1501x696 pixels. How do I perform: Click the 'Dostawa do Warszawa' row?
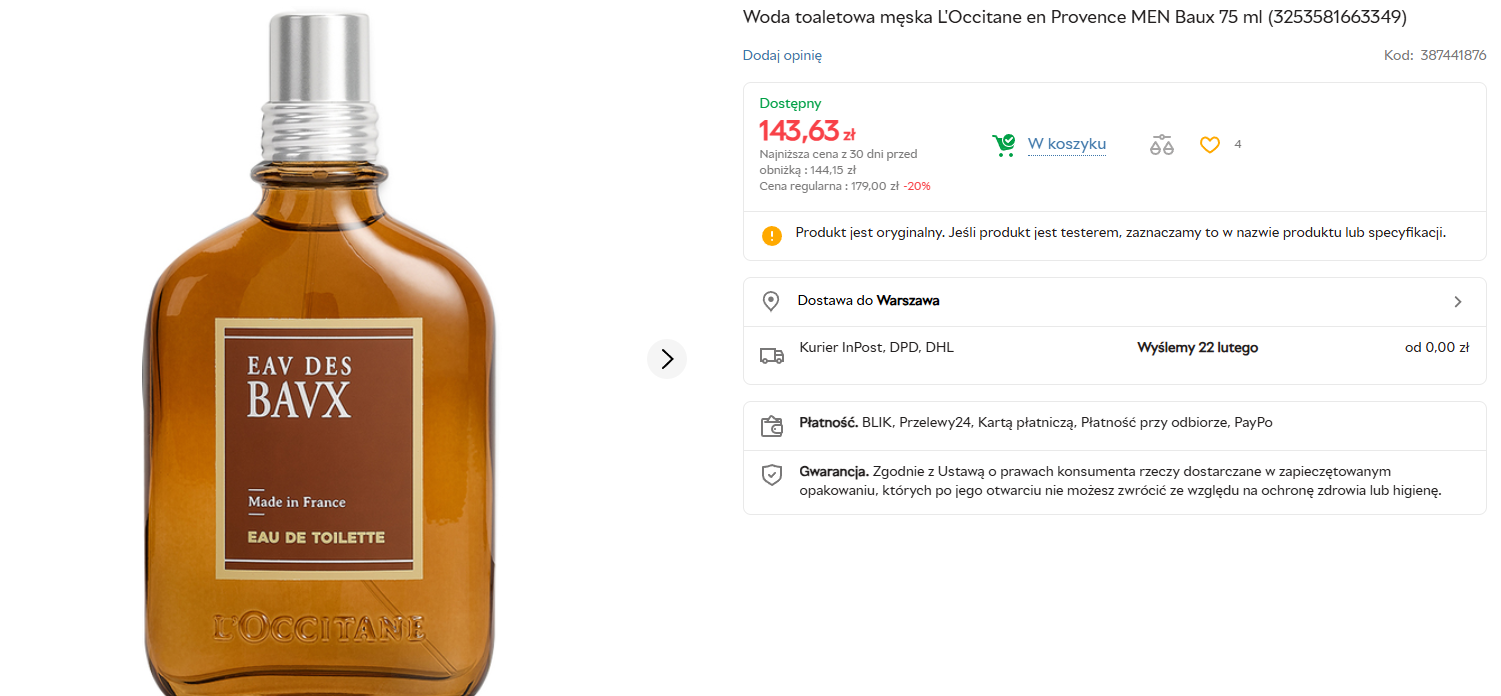(x=868, y=300)
